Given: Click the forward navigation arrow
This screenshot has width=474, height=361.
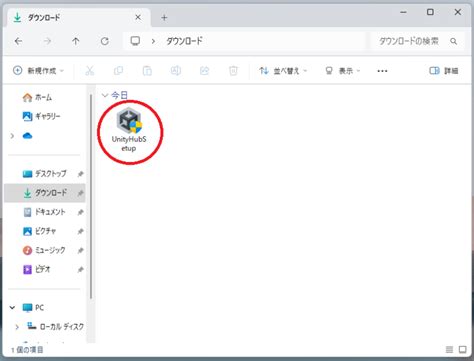Looking at the screenshot, I should 47,41.
